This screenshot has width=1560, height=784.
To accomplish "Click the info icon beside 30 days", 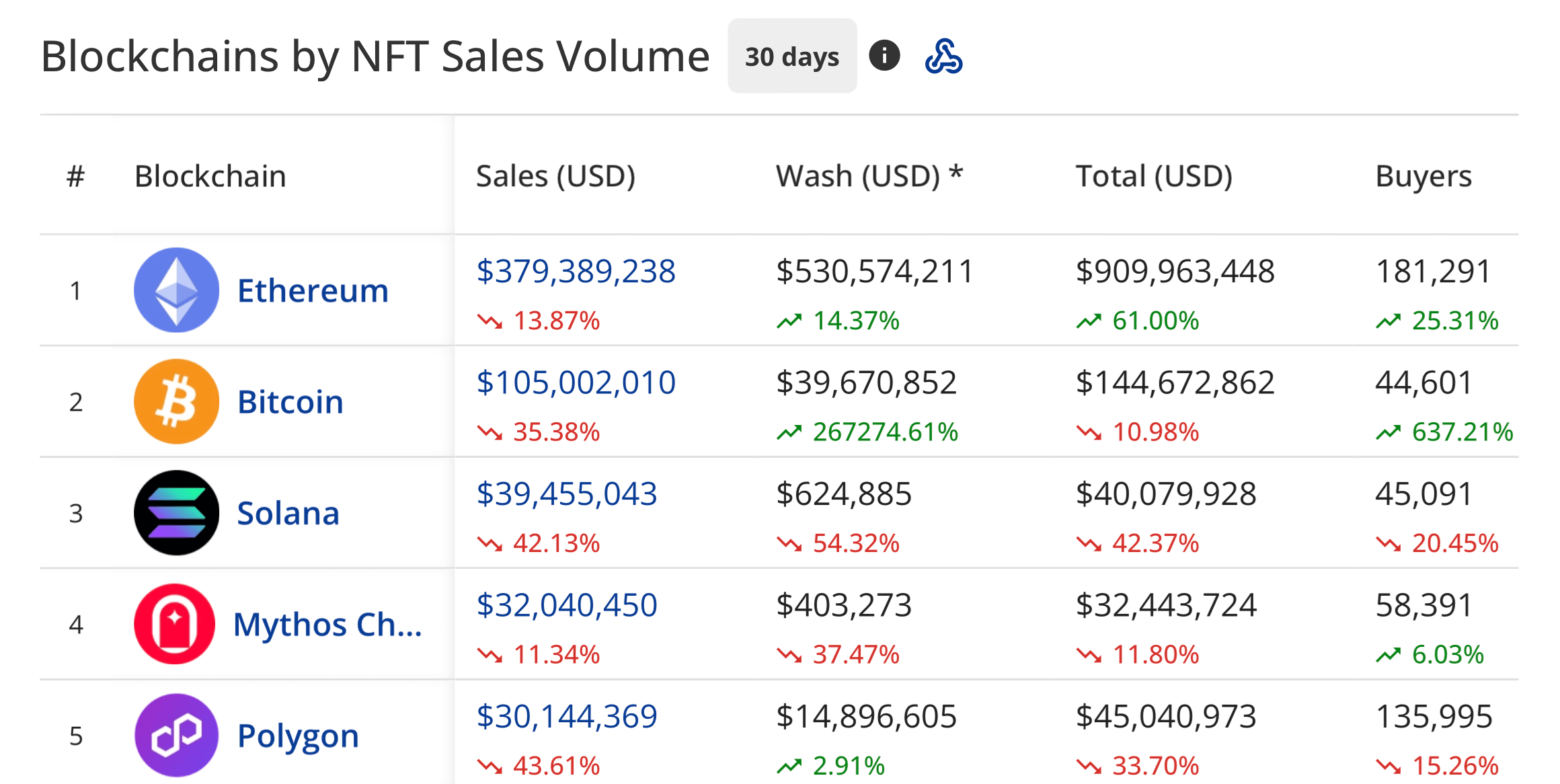I will pyautogui.click(x=884, y=55).
